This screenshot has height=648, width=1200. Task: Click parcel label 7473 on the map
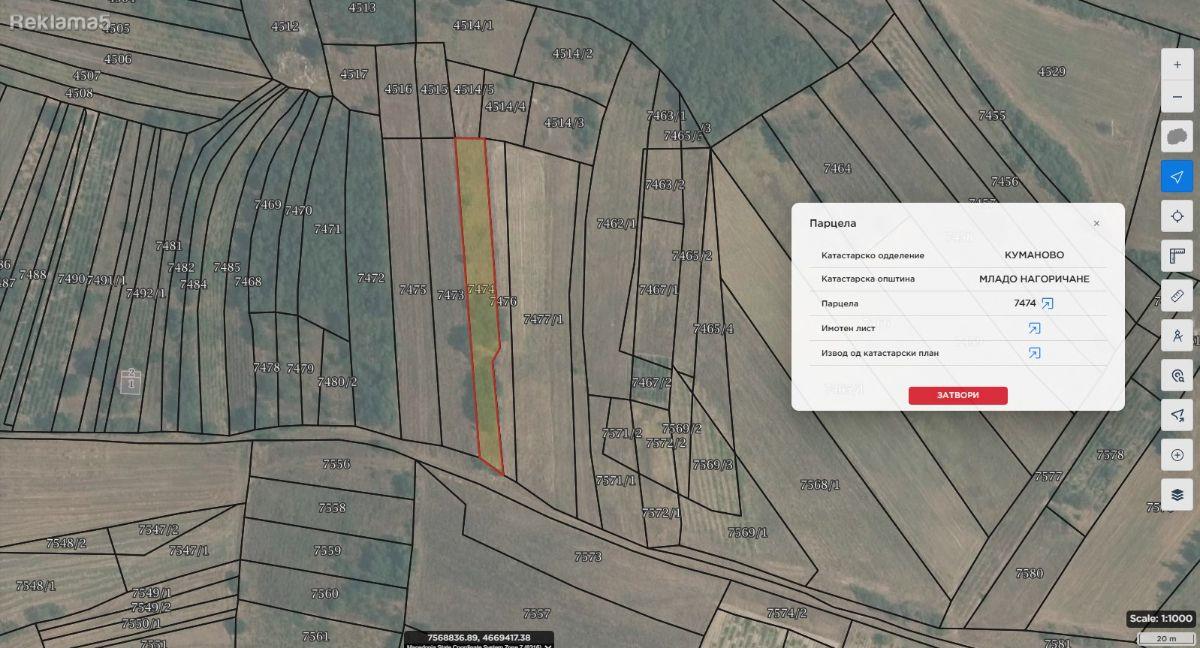450,295
